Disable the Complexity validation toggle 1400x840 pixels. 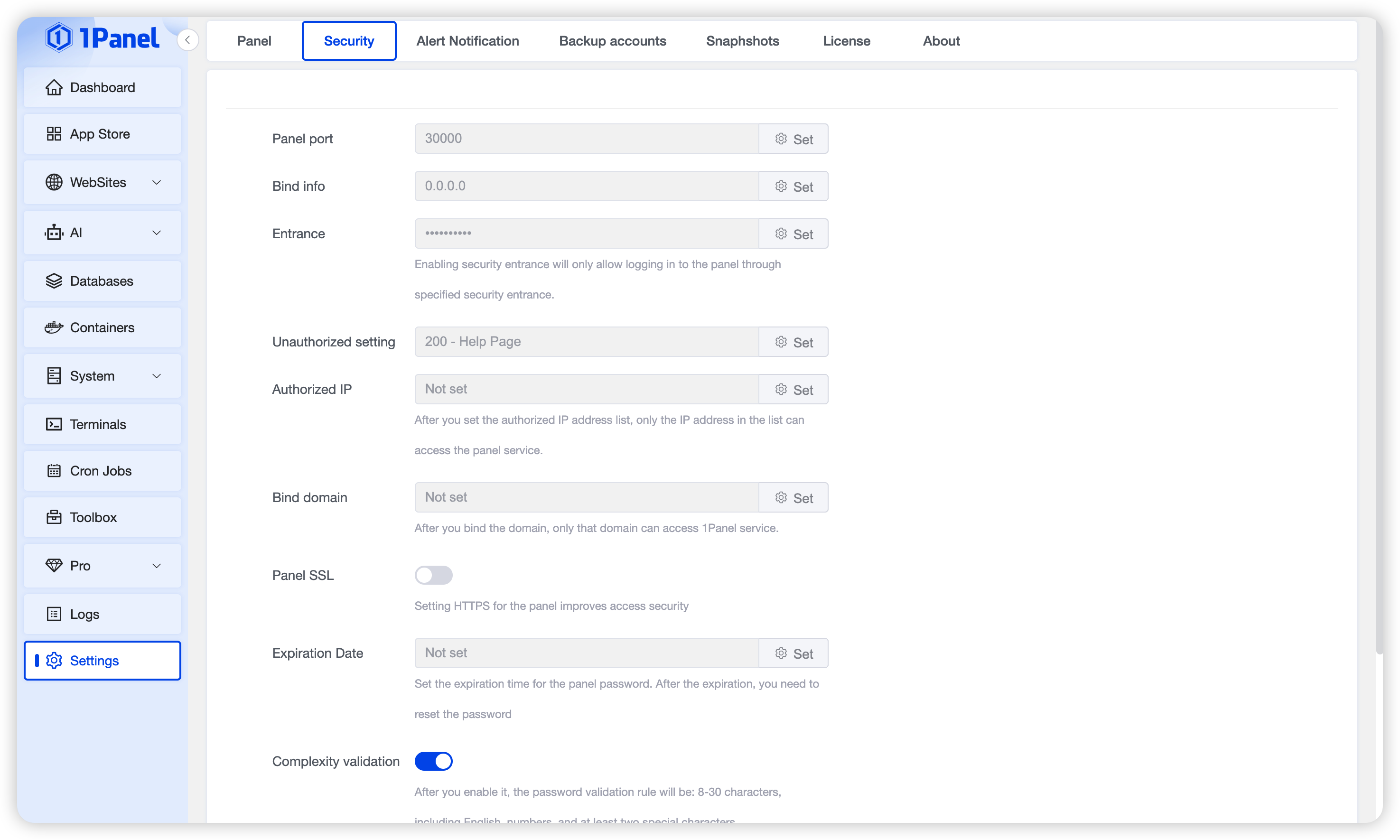(433, 761)
